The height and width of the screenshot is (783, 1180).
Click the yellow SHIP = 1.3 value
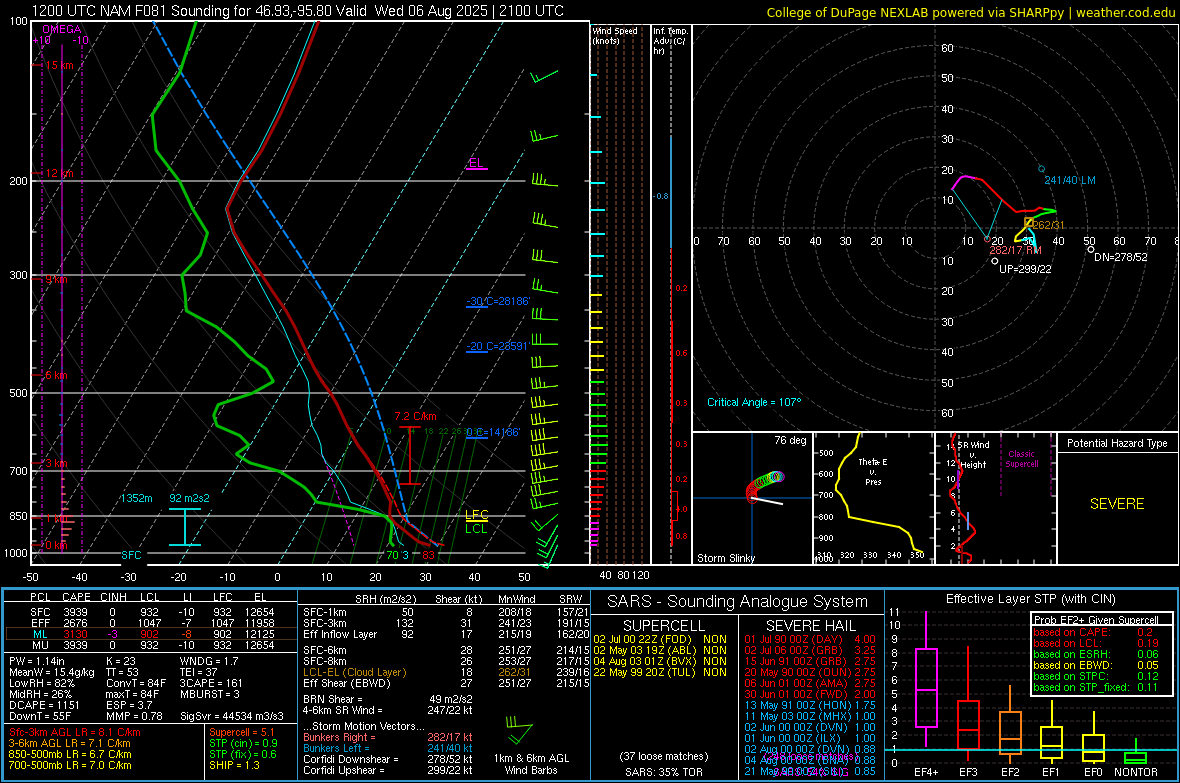click(x=234, y=766)
